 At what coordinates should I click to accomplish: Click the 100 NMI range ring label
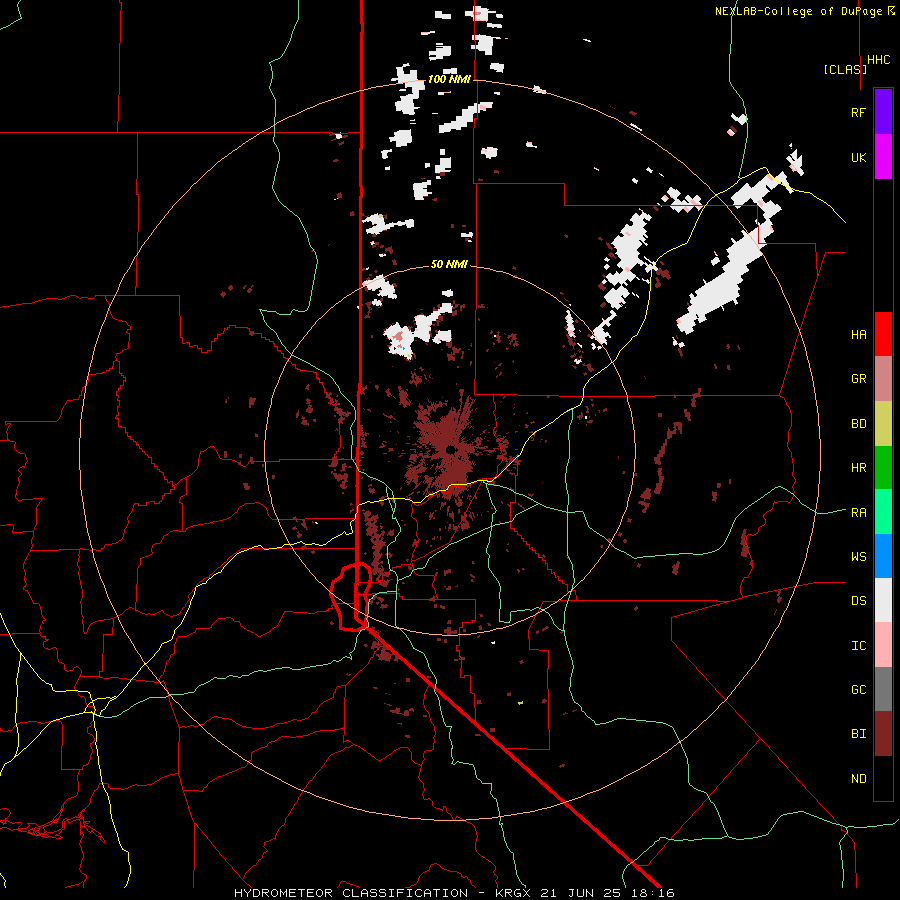pos(449,79)
